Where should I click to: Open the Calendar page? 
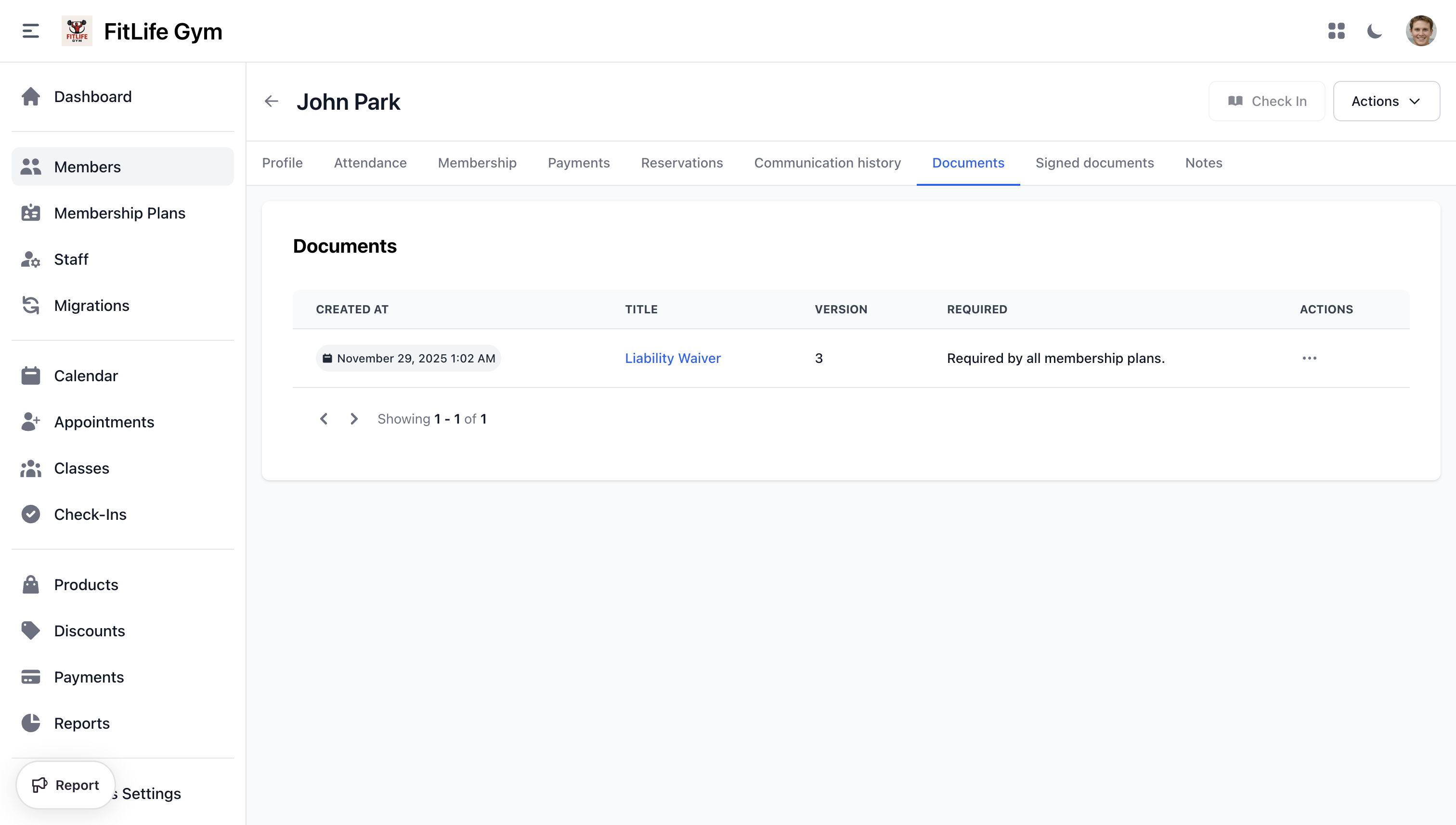(x=86, y=375)
